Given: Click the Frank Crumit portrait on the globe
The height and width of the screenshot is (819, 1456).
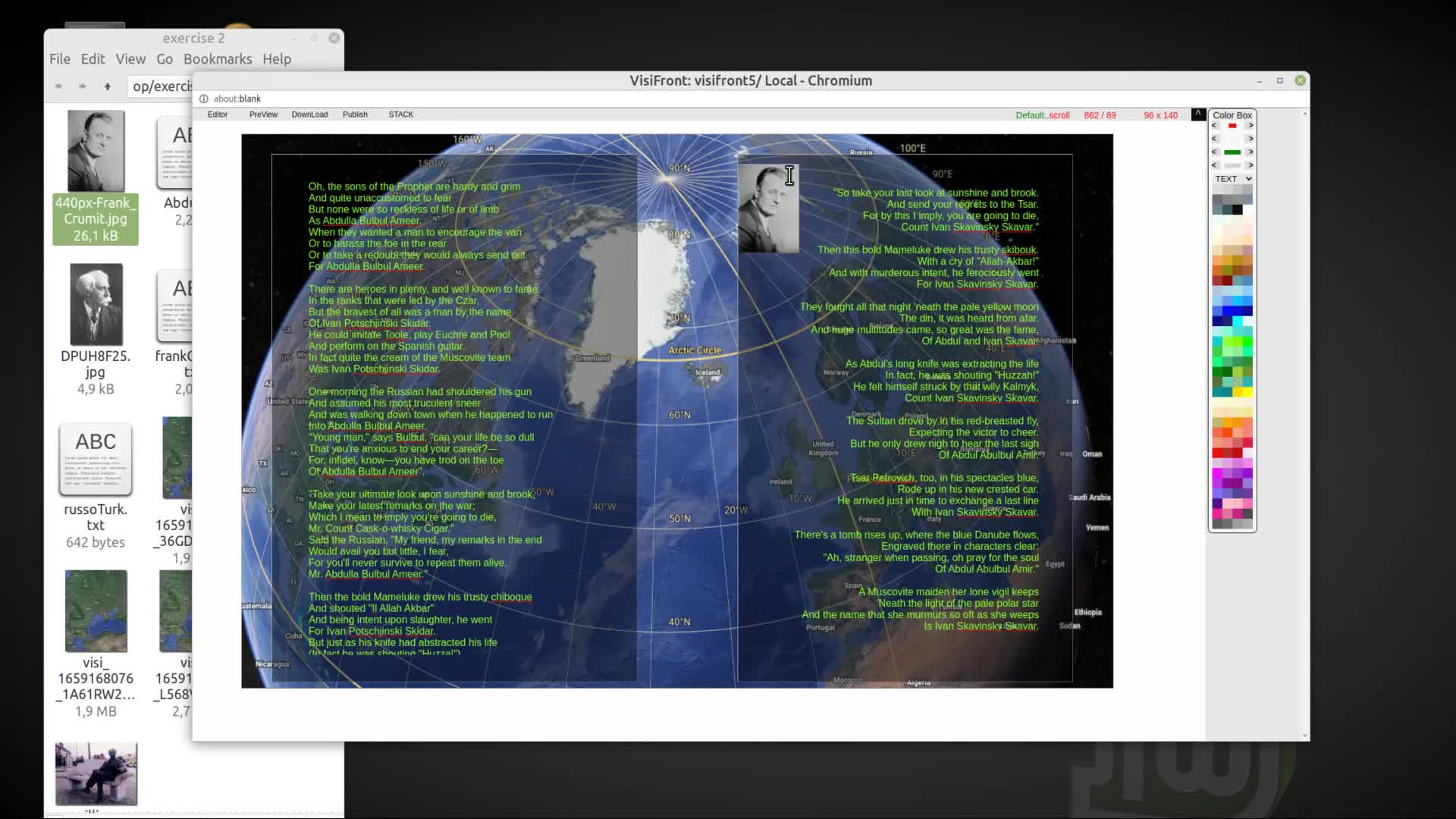Looking at the screenshot, I should [x=767, y=209].
